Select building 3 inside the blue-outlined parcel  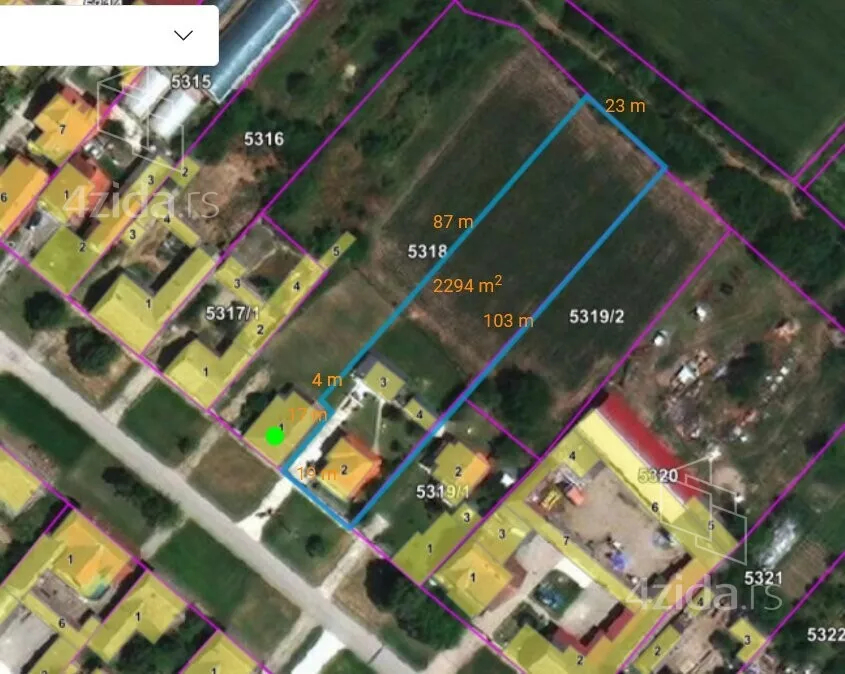click(x=384, y=380)
